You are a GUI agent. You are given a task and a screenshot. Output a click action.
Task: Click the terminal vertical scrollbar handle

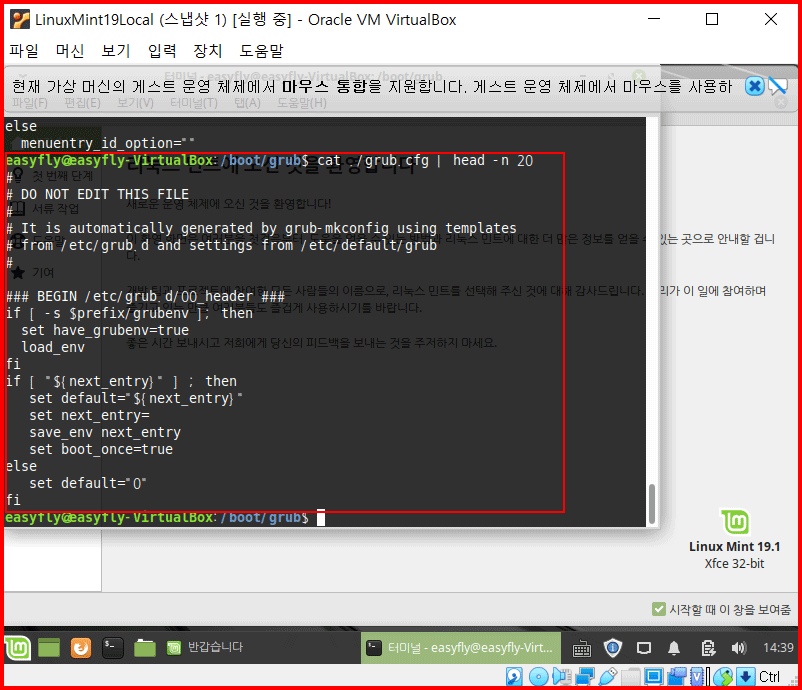coord(652,503)
